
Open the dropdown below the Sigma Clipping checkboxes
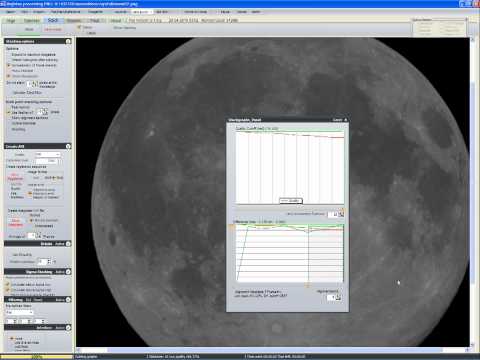pyautogui.click(x=19, y=312)
